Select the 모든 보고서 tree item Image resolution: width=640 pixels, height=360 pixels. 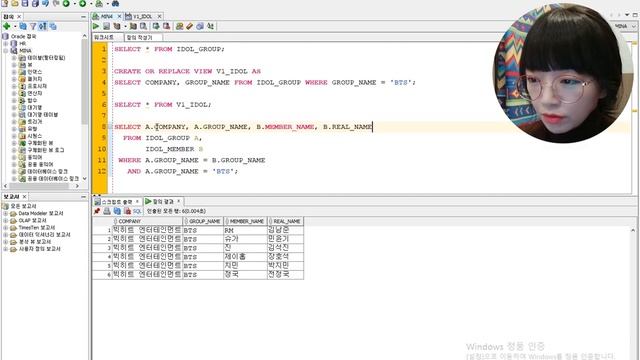[23, 206]
